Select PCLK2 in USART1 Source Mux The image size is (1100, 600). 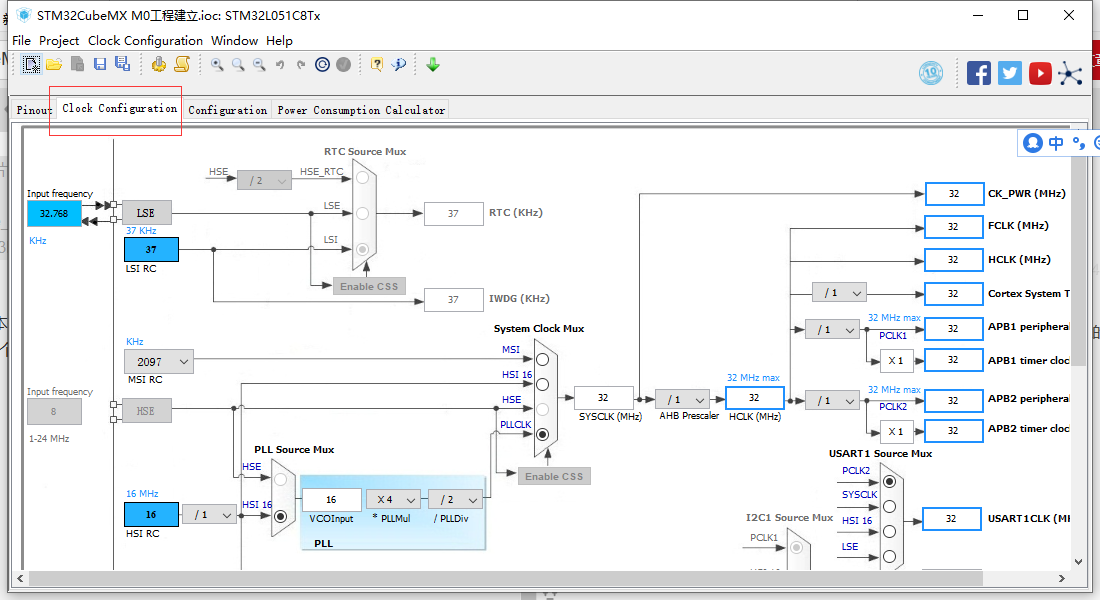click(890, 481)
